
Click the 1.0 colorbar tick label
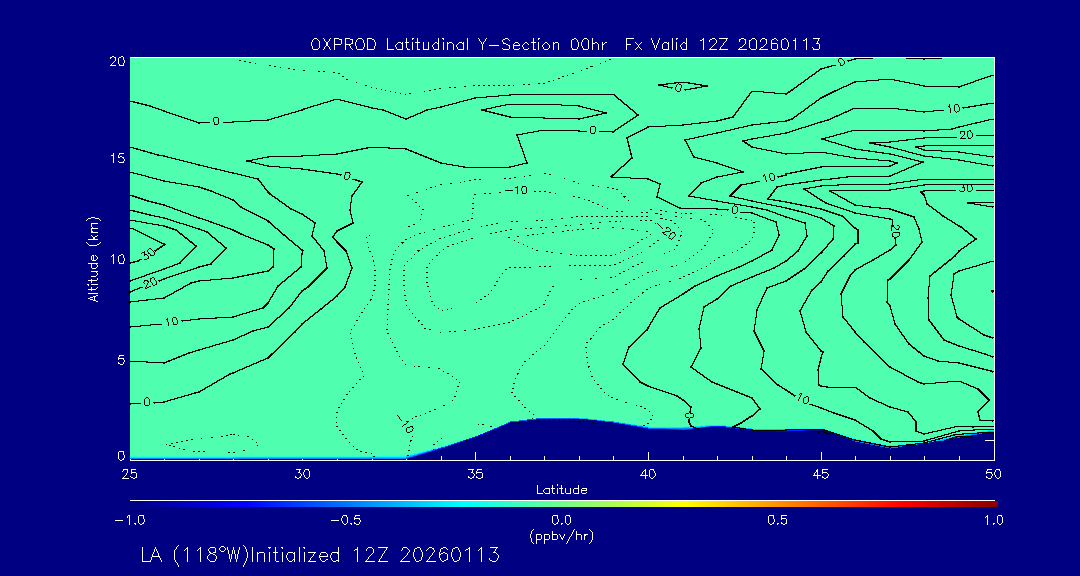click(993, 520)
